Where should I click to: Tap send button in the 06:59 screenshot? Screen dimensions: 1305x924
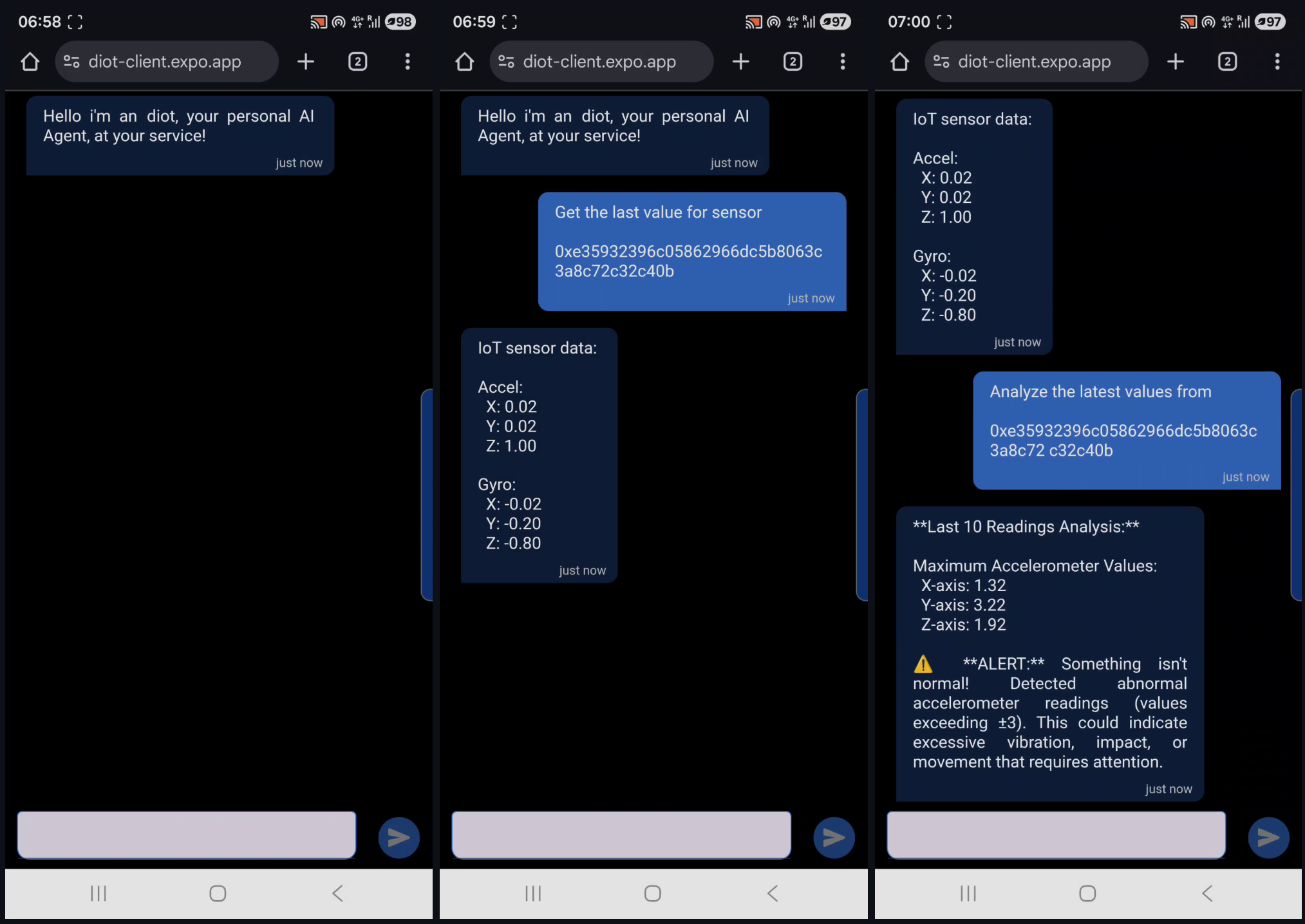click(834, 837)
